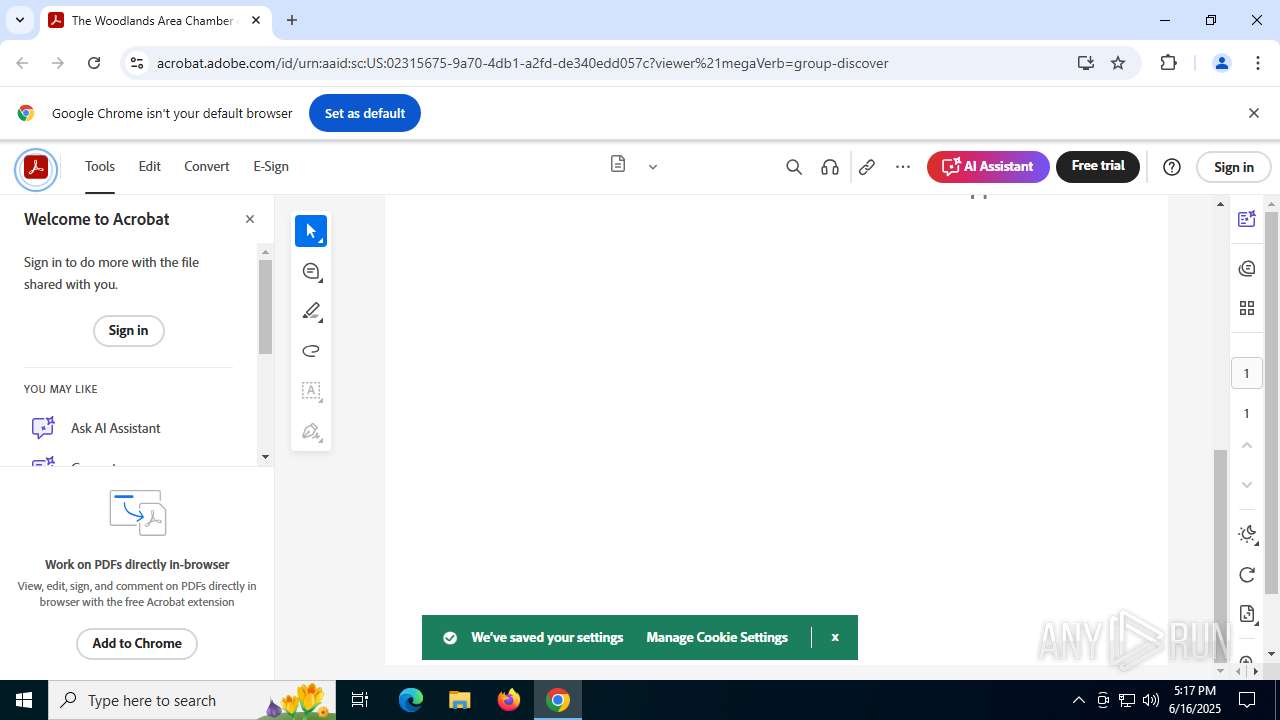Click Sign in in Welcome panel
This screenshot has height=720, width=1280.
(128, 331)
